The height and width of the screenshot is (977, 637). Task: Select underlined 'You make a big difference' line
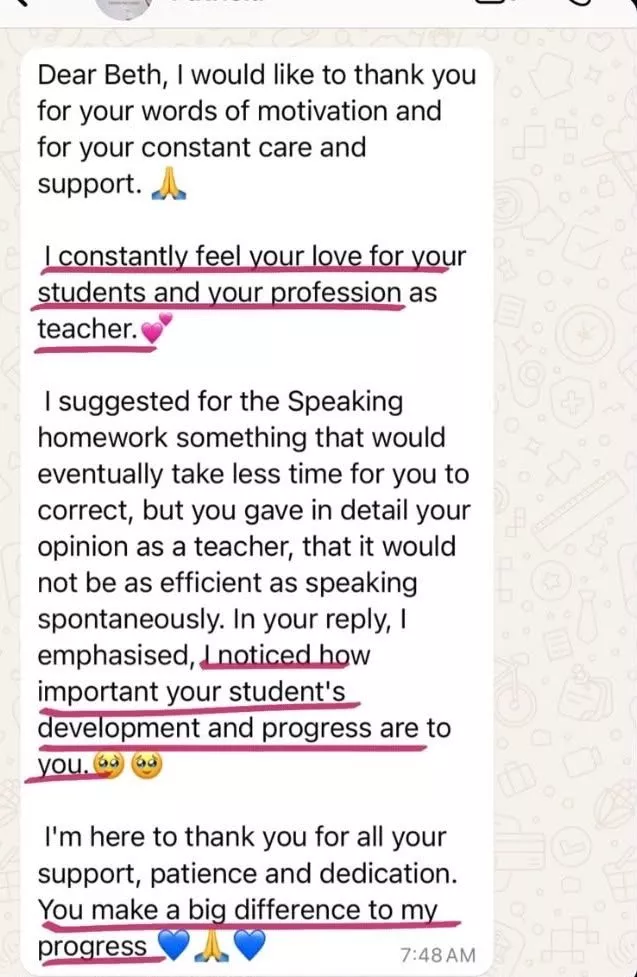pyautogui.click(x=239, y=910)
